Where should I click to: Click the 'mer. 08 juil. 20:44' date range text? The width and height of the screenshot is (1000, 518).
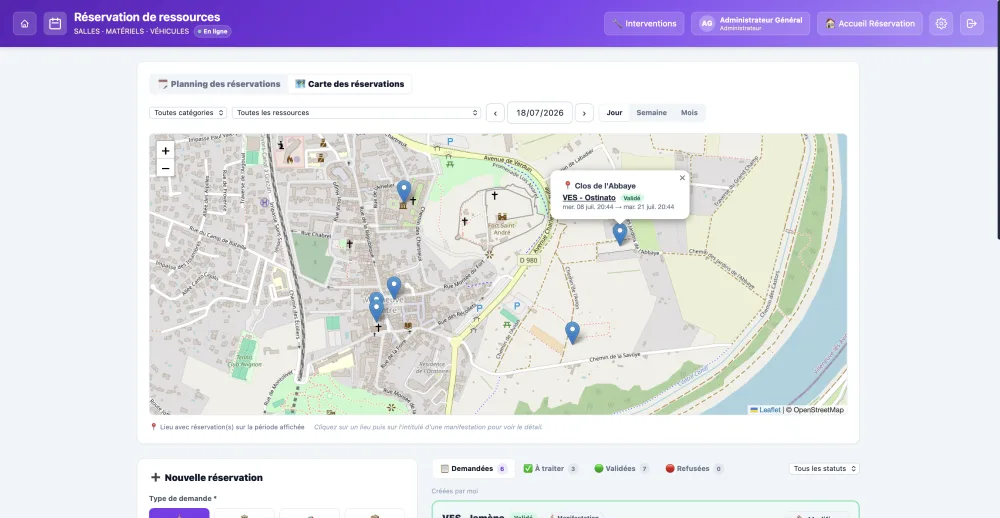618,207
